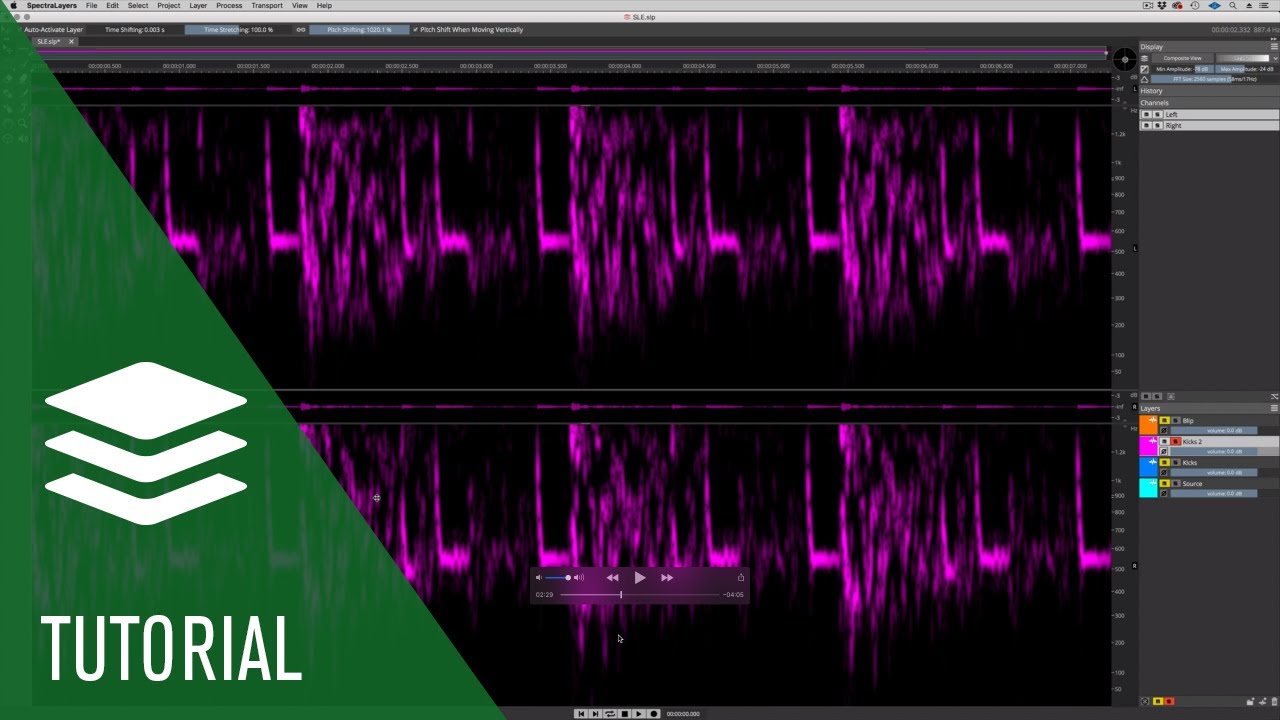
Task: Adjust the video player volume slider
Action: click(559, 577)
